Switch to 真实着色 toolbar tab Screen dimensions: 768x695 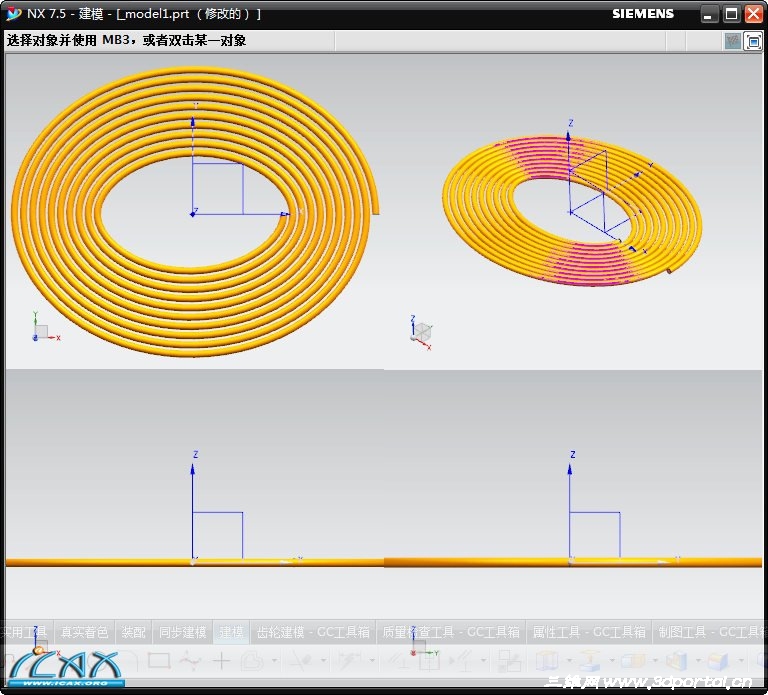coord(84,632)
